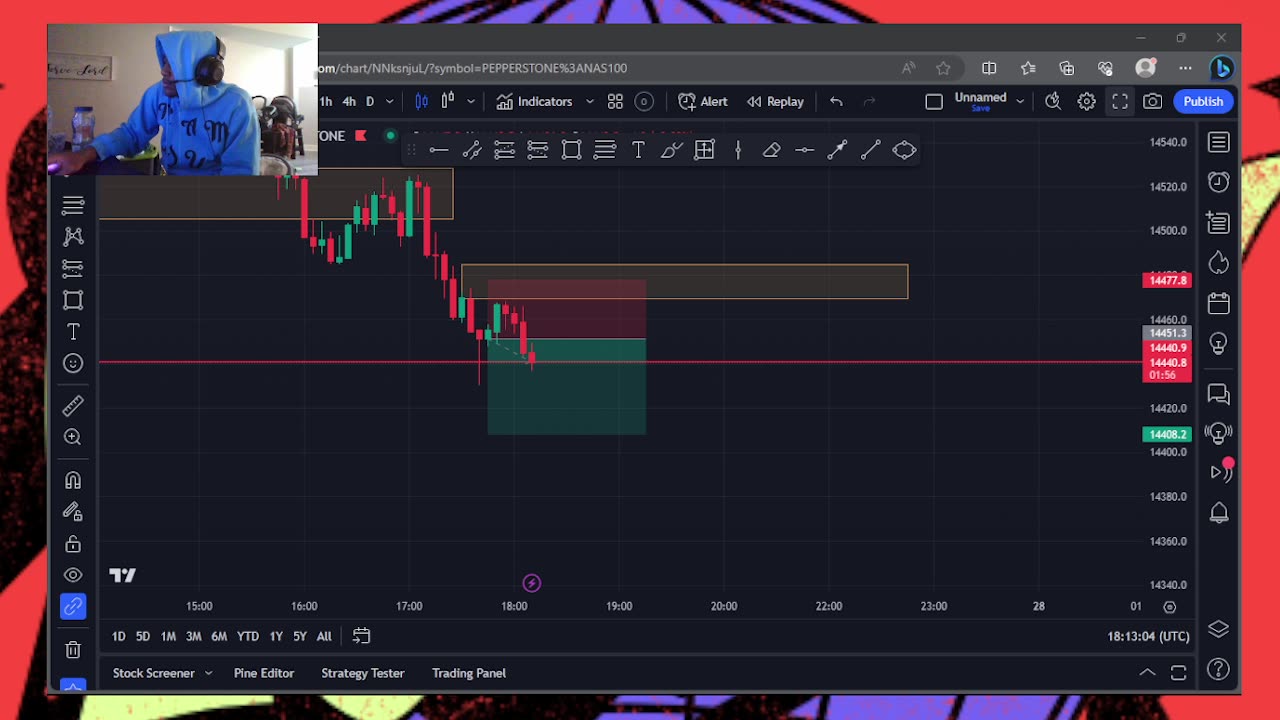1280x720 pixels.
Task: Select the ruler measure tool
Action: (73, 405)
